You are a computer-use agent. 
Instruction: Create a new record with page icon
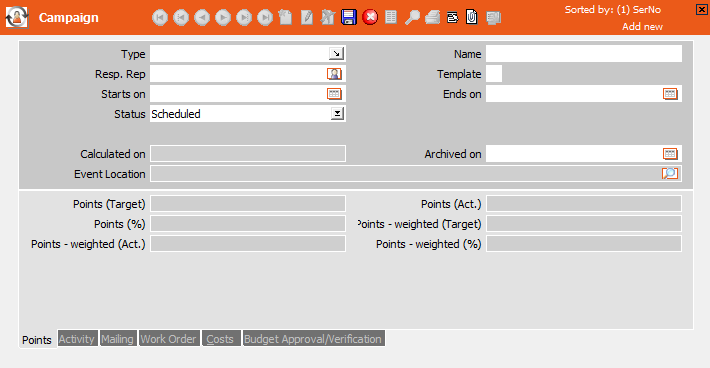pyautogui.click(x=285, y=17)
